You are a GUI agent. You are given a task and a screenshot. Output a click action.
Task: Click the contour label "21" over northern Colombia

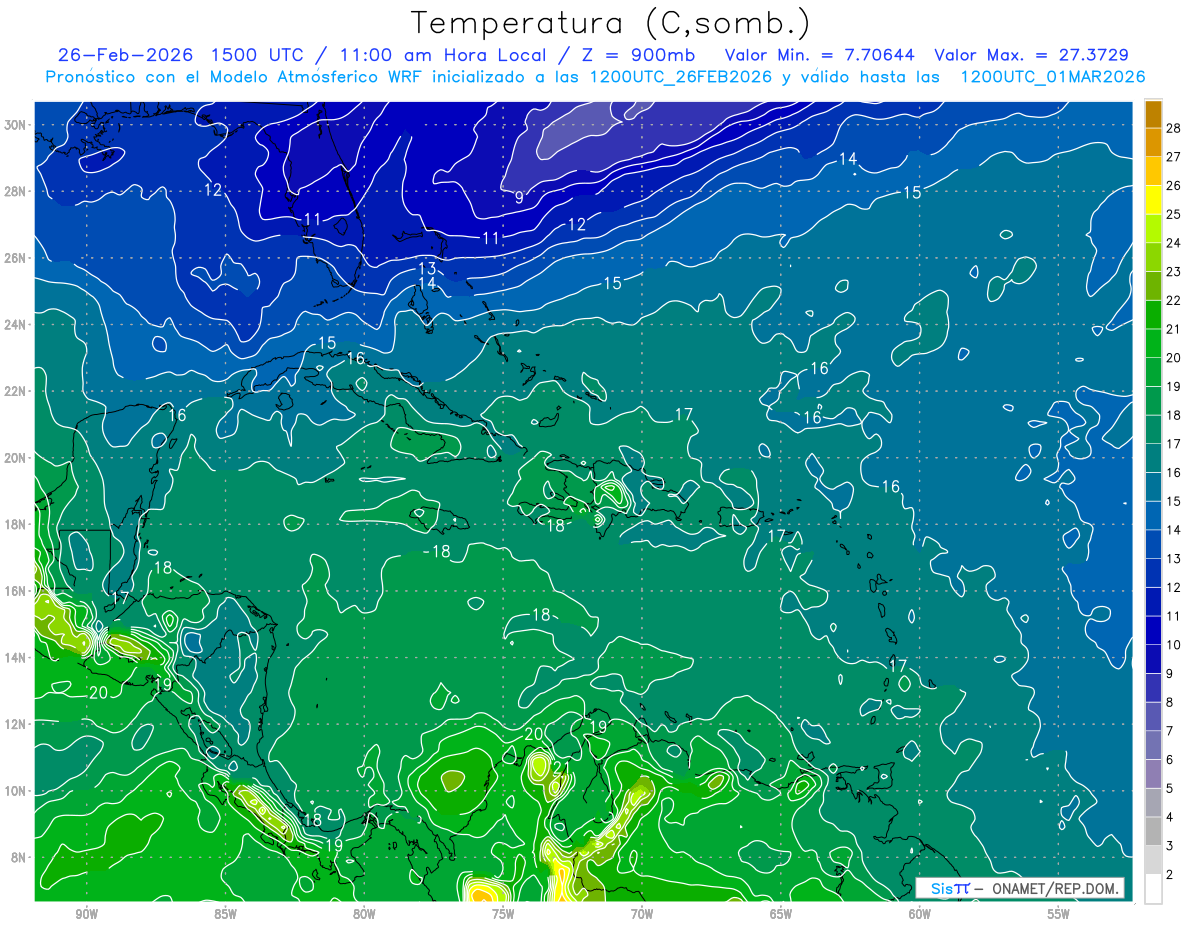(x=561, y=768)
